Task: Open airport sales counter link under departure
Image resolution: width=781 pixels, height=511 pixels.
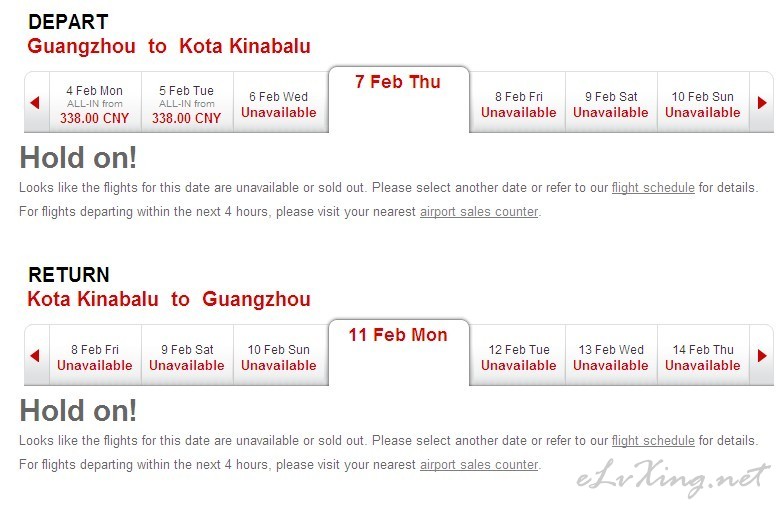Action: (479, 212)
